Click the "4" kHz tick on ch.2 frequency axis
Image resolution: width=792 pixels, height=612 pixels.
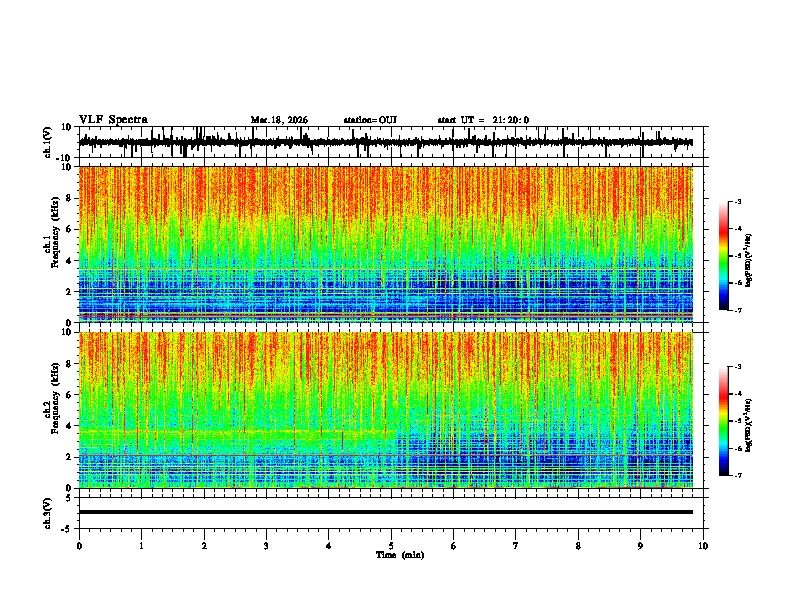pos(69,426)
